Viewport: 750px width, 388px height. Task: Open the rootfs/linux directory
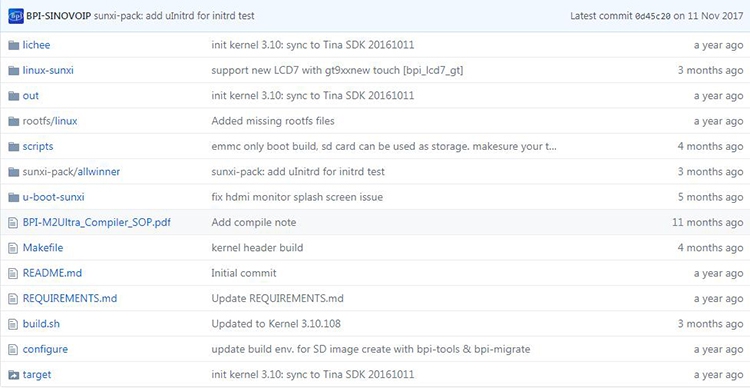pos(50,121)
